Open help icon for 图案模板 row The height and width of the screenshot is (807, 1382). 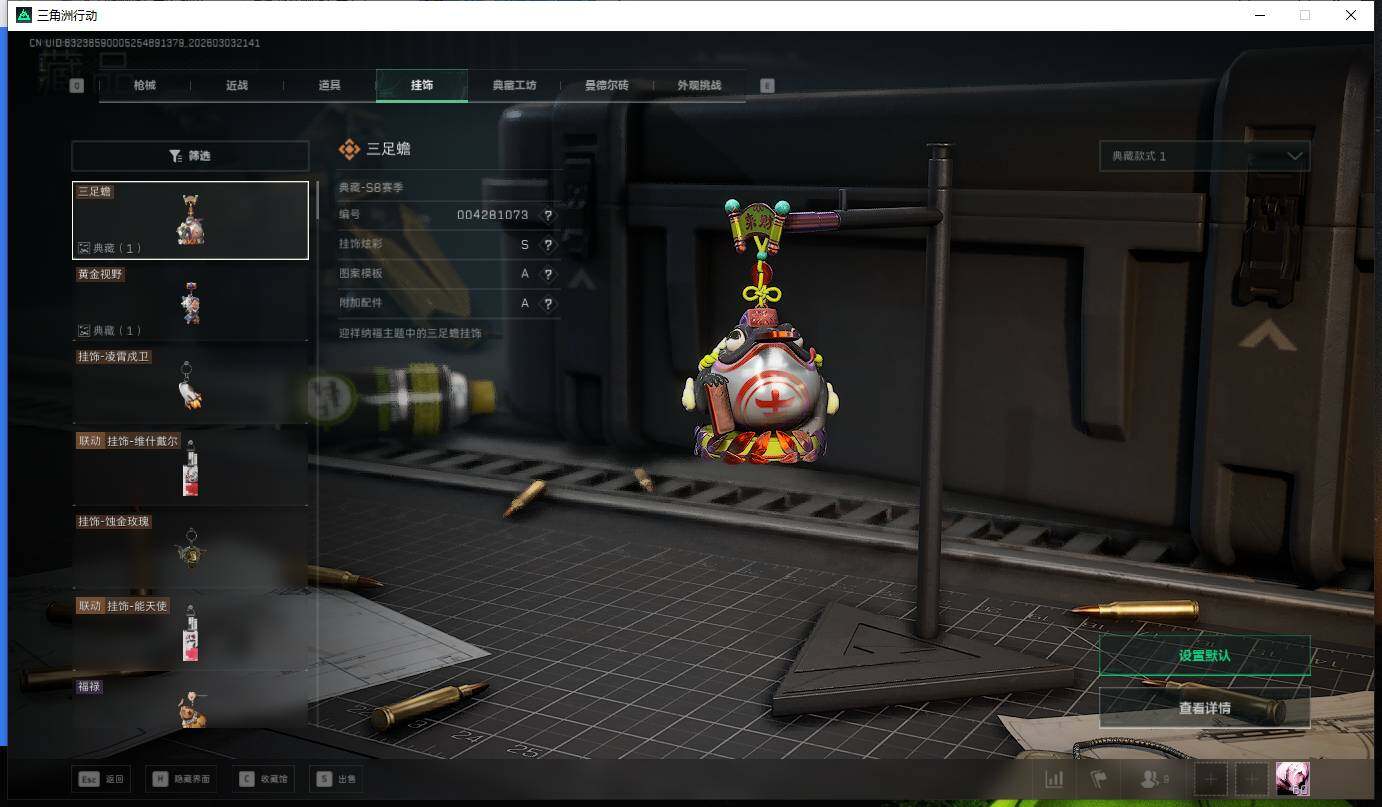pos(547,274)
